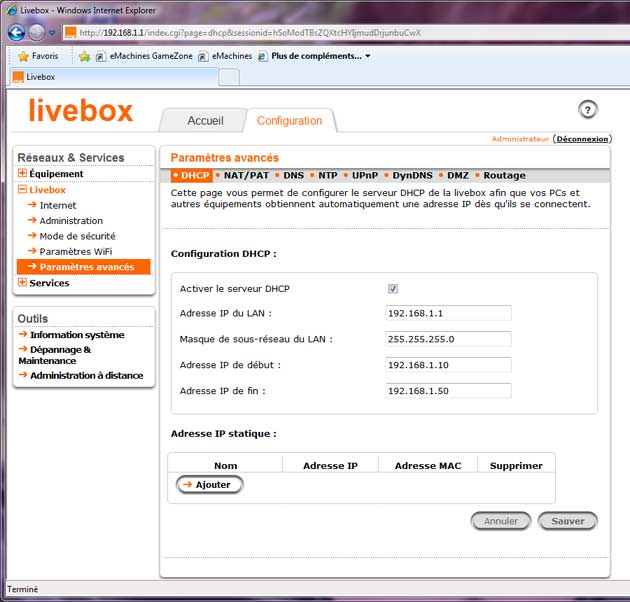Open a new blank browser tab

click(x=229, y=77)
